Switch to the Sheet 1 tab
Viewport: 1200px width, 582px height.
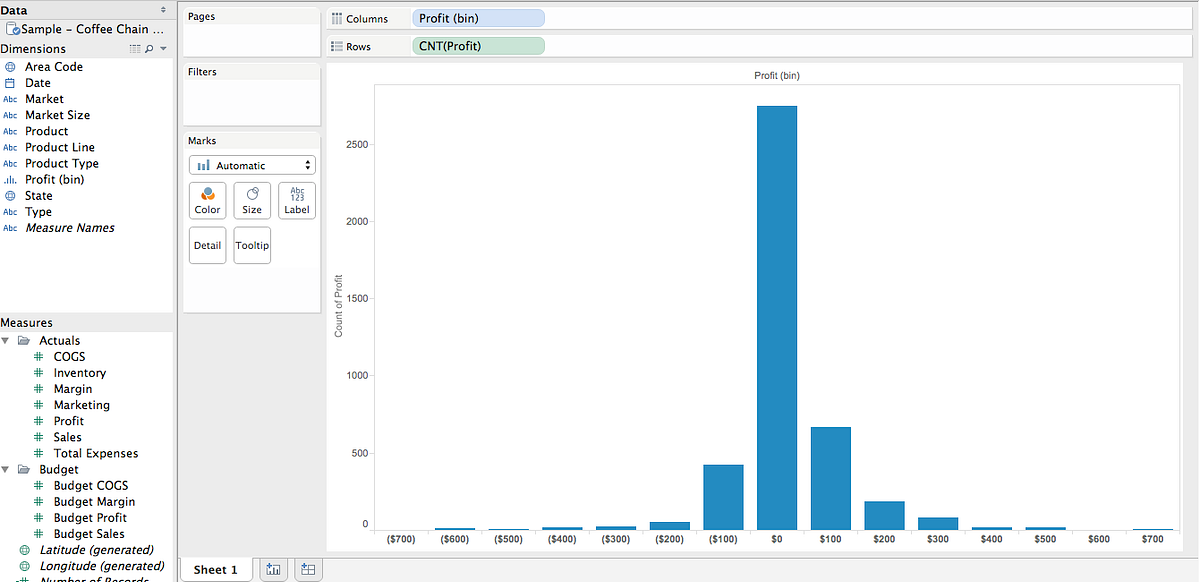point(215,568)
